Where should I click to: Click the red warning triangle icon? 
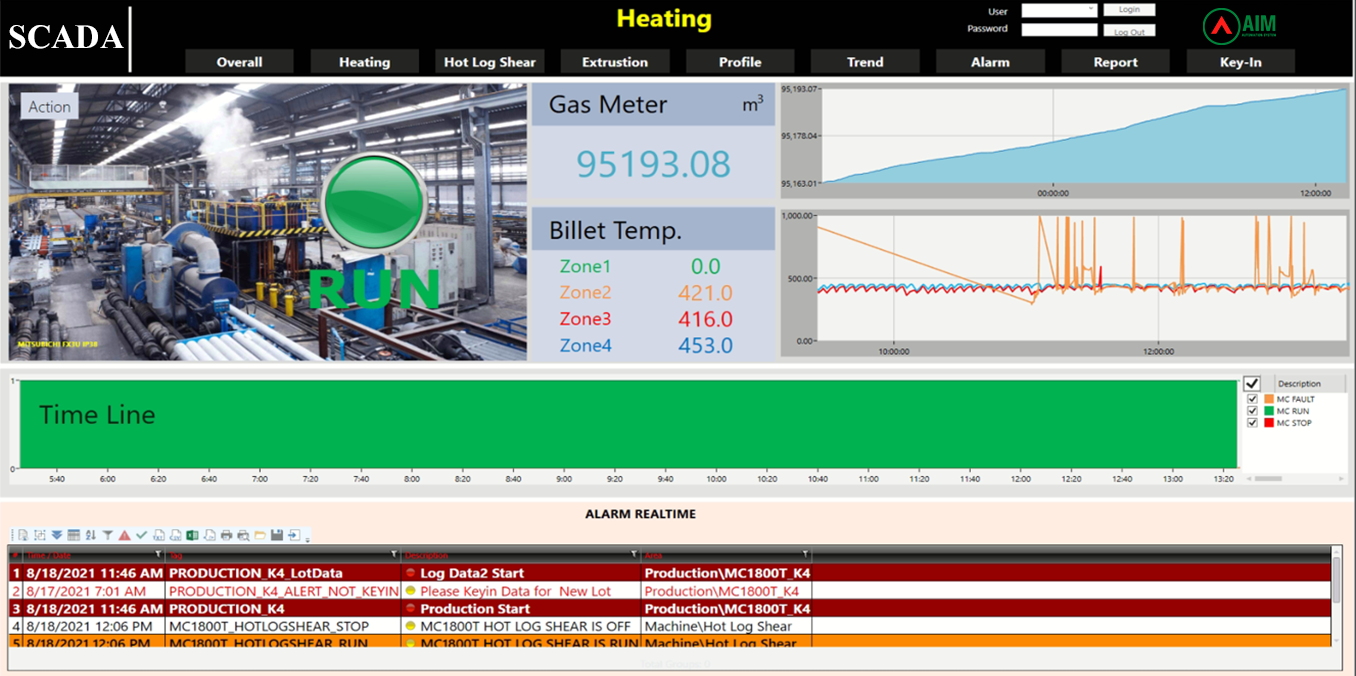point(124,535)
